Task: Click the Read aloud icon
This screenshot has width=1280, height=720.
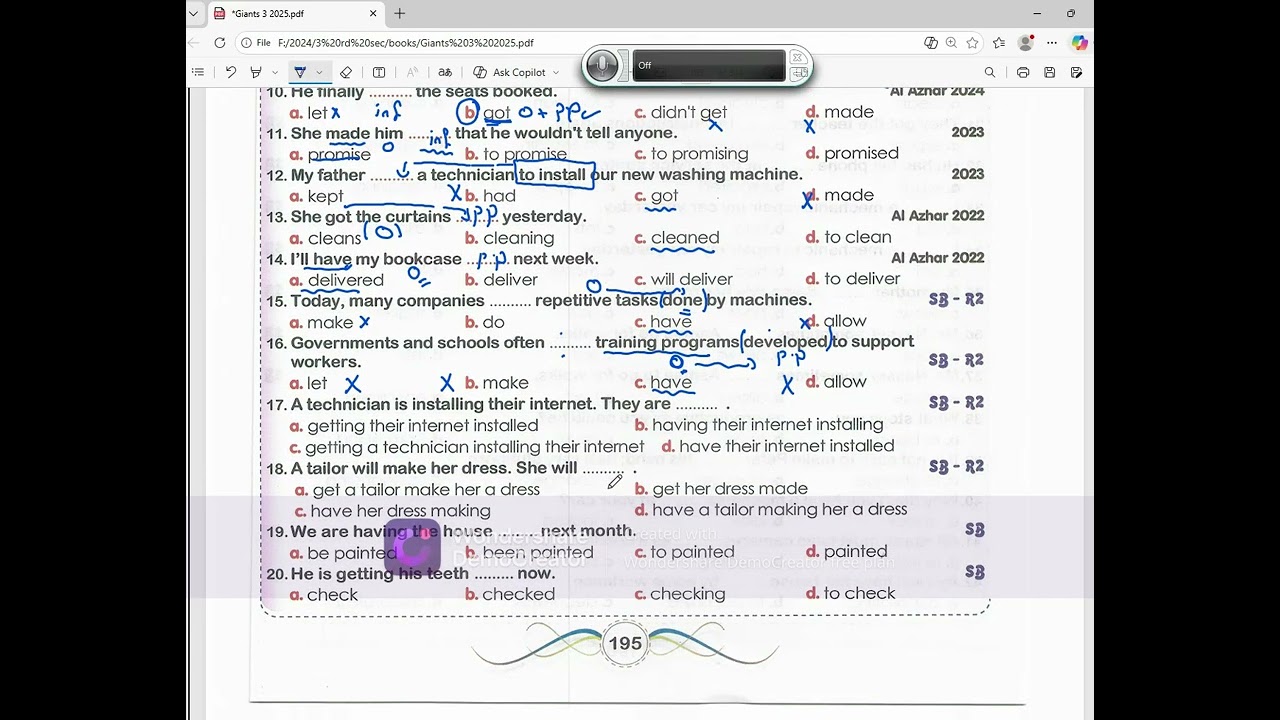Action: click(x=412, y=72)
